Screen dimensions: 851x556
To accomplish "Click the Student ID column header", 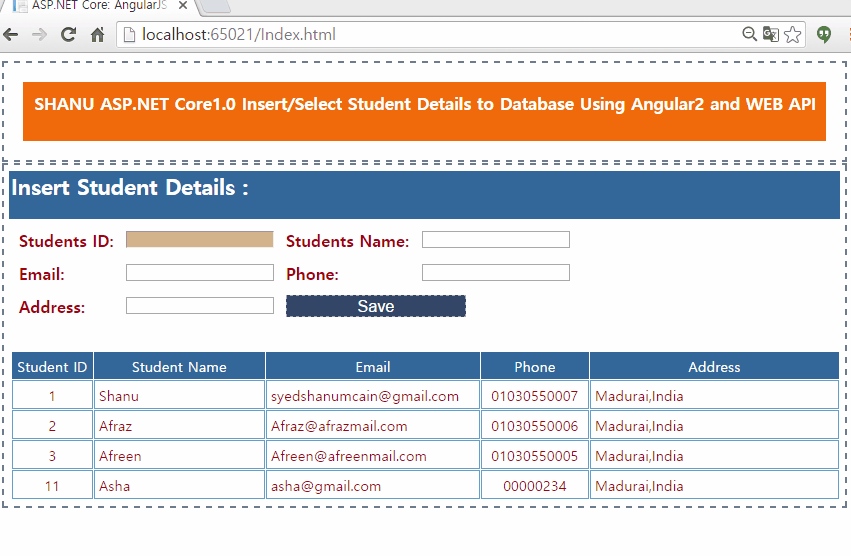I will (52, 367).
